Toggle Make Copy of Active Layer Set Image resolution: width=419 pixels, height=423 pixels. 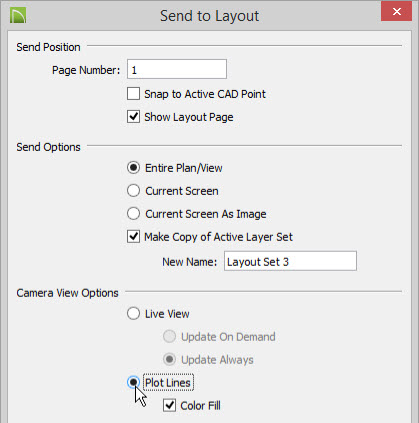point(133,237)
